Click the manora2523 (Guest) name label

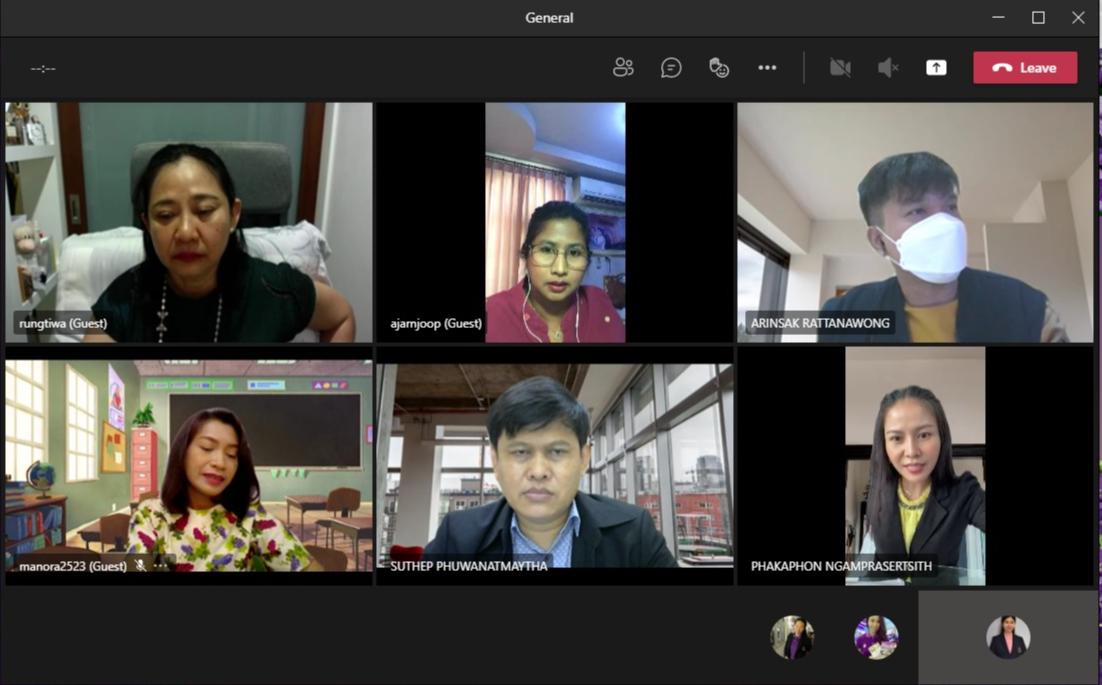point(73,566)
